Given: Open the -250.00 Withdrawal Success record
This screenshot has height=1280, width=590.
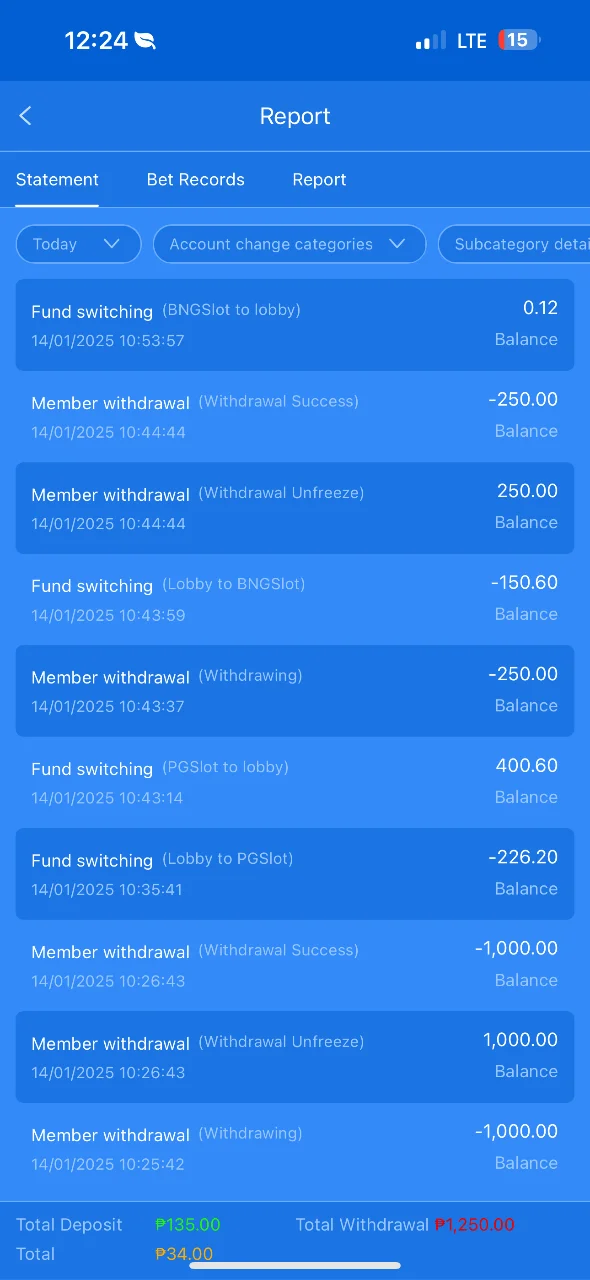Looking at the screenshot, I should point(295,416).
